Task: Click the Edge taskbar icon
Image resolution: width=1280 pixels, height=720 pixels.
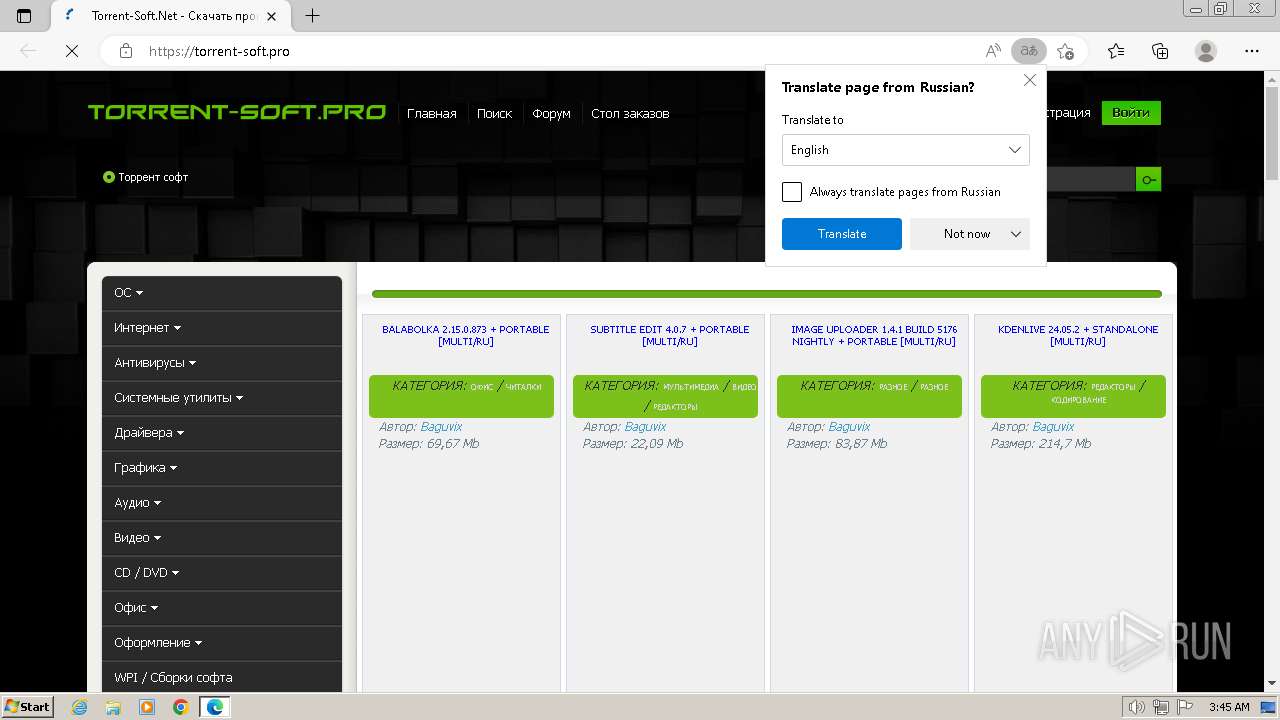Action: pyautogui.click(x=214, y=707)
